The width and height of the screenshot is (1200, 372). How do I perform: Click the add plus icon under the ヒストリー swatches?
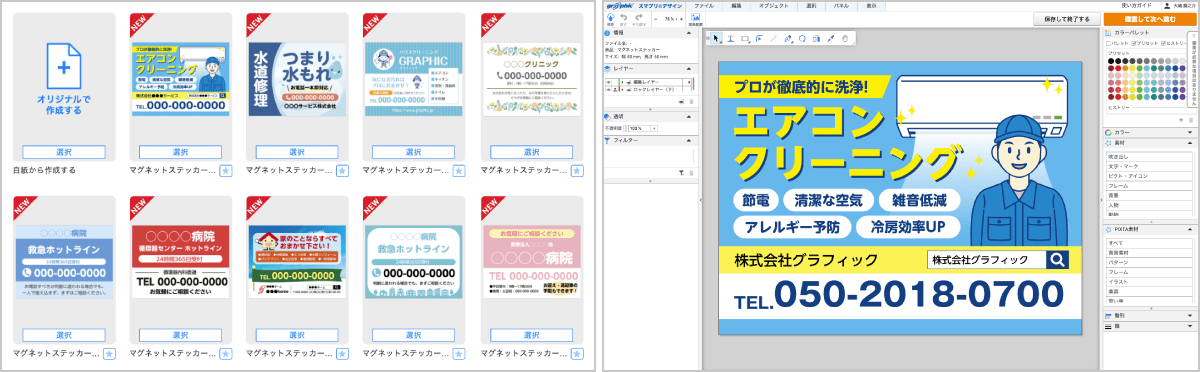coord(1181,120)
